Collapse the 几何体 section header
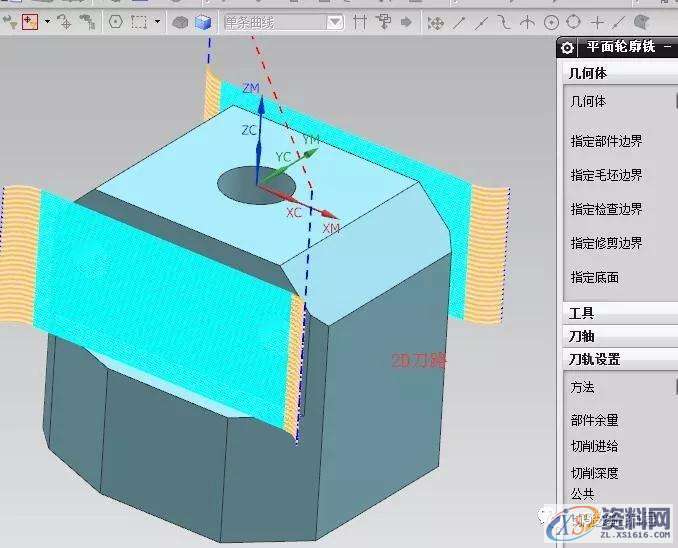The height and width of the screenshot is (548, 678). 588,73
